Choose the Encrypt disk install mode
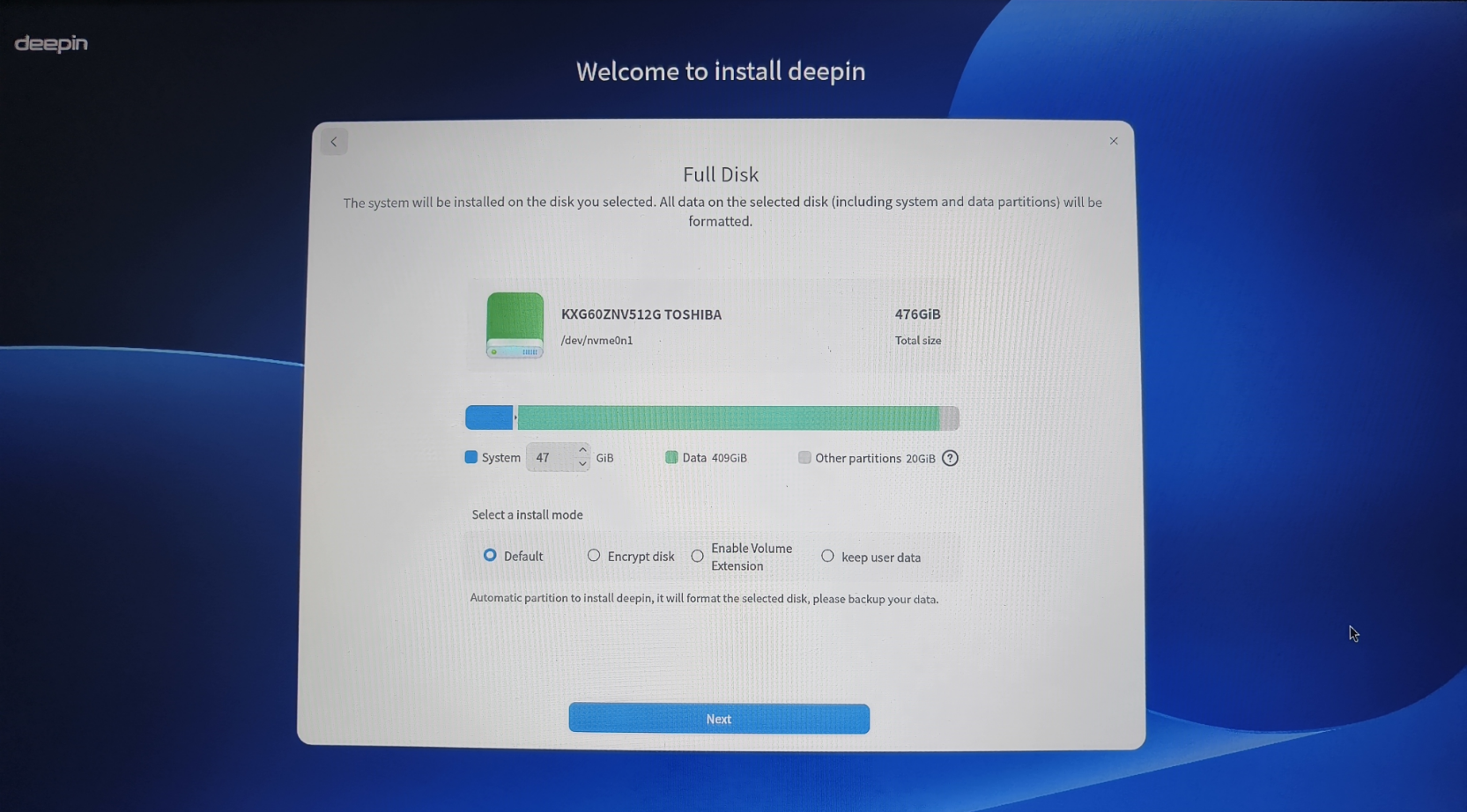1467x812 pixels. (594, 556)
